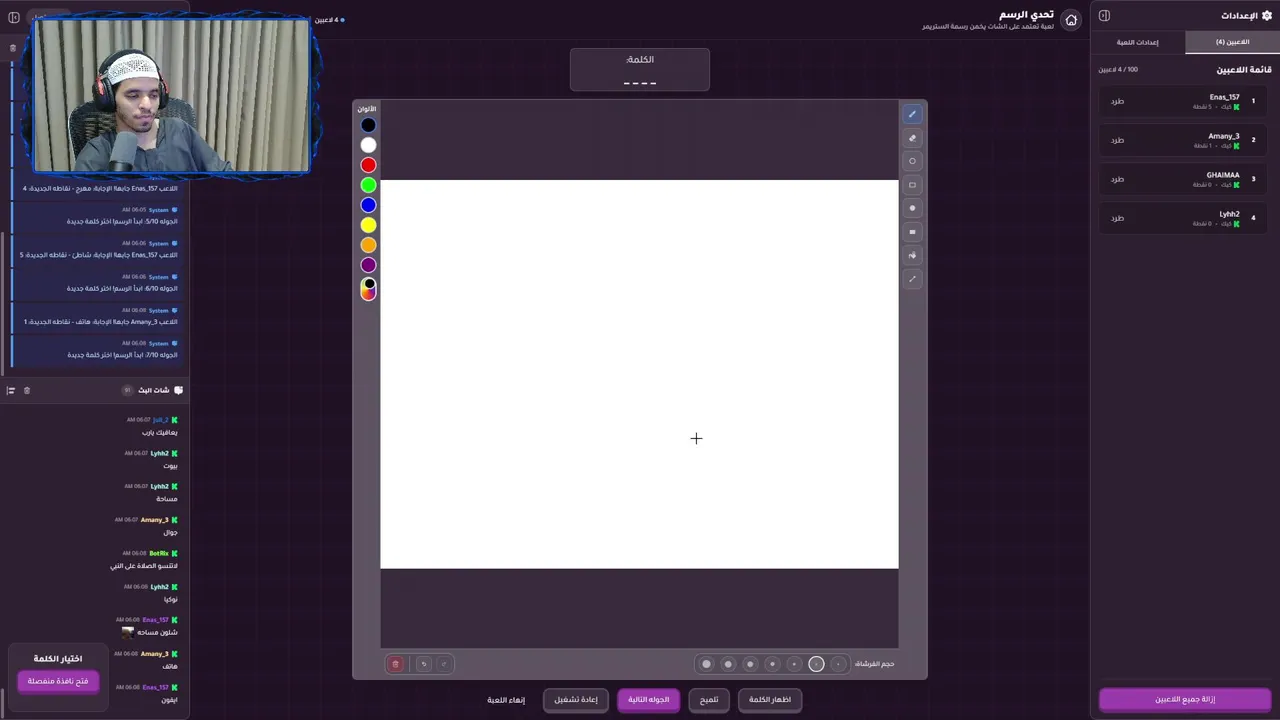Click اظهار الكلمة button
Image resolution: width=1280 pixels, height=720 pixels.
[770, 700]
